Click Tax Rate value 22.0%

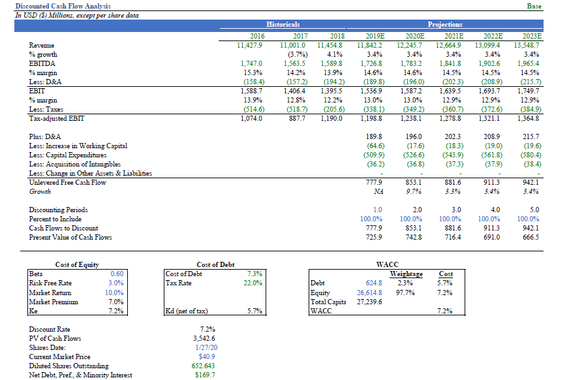[x=253, y=283]
